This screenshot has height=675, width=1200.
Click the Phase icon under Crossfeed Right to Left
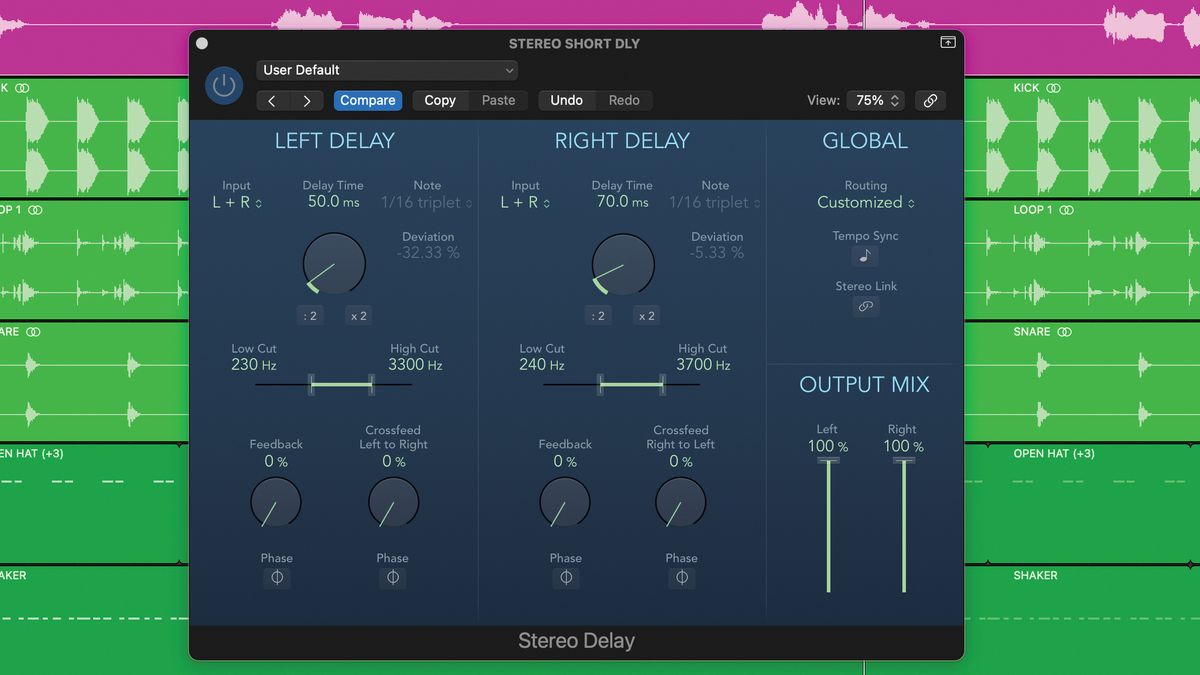pyautogui.click(x=681, y=577)
